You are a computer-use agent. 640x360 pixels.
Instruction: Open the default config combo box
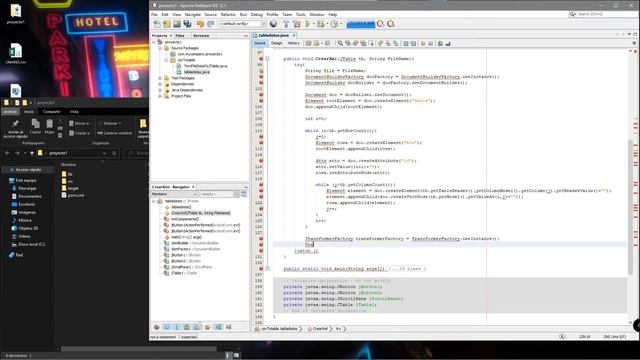tap(243, 24)
